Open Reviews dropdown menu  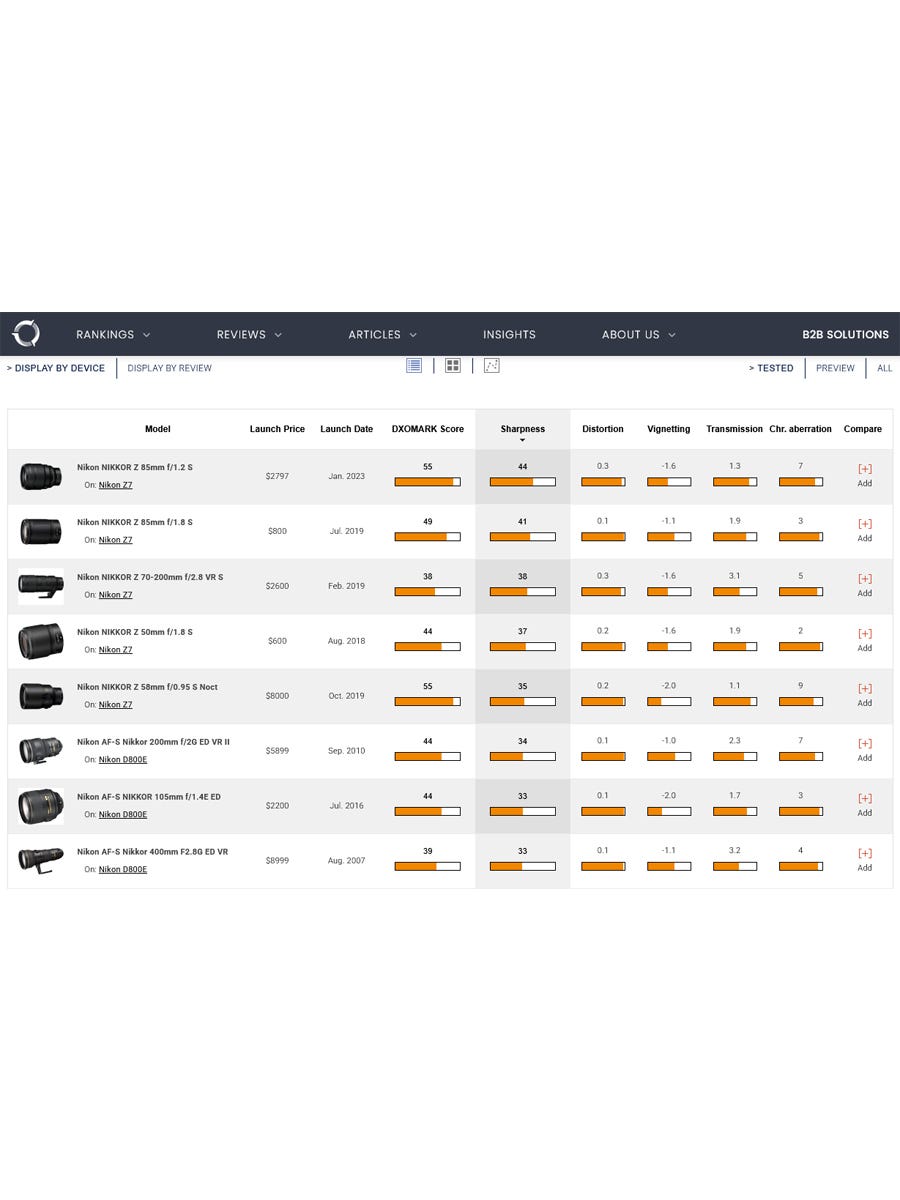tap(249, 335)
